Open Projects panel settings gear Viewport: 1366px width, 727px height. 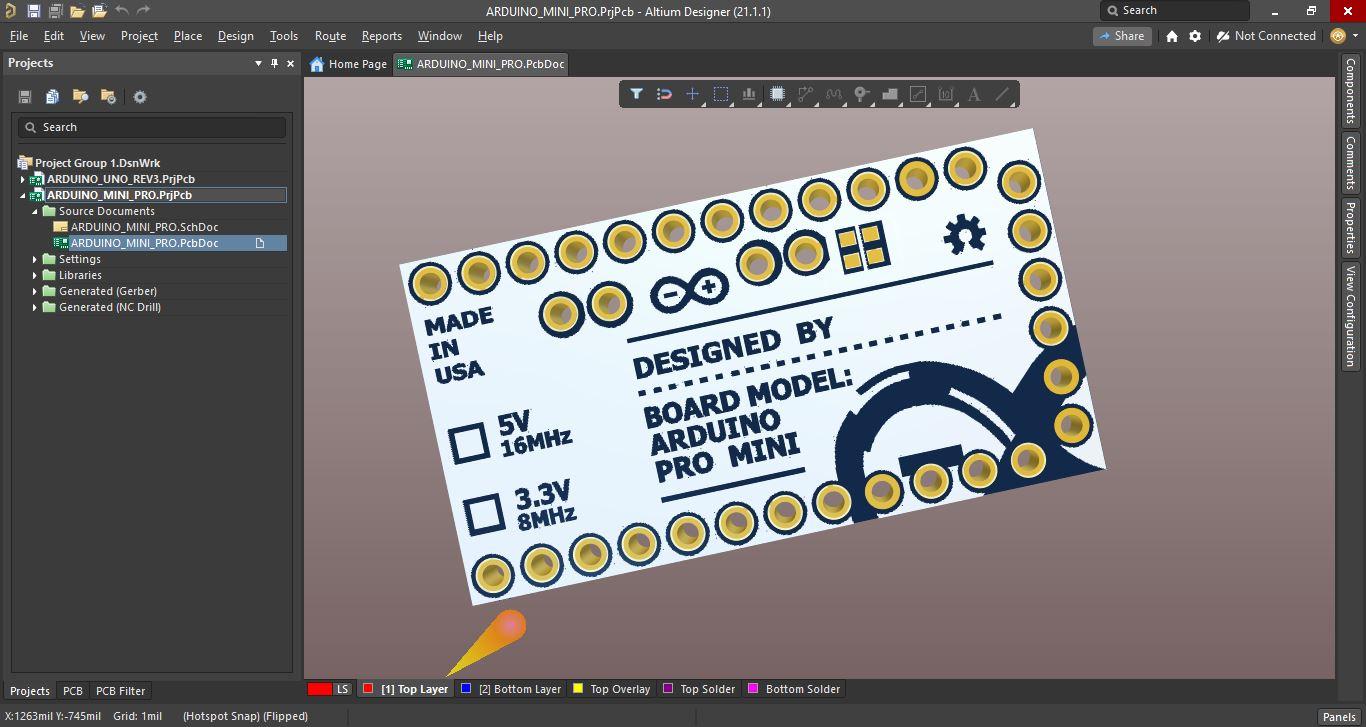pos(140,97)
